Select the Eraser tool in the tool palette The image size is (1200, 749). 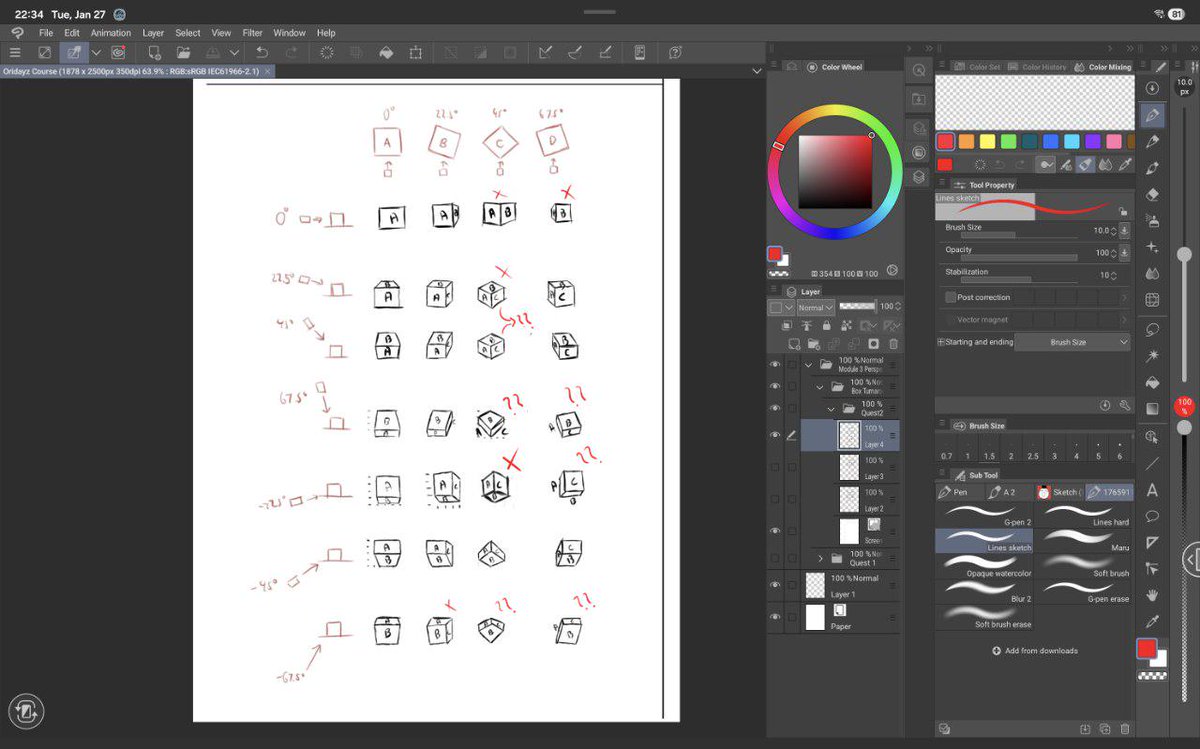(1153, 194)
